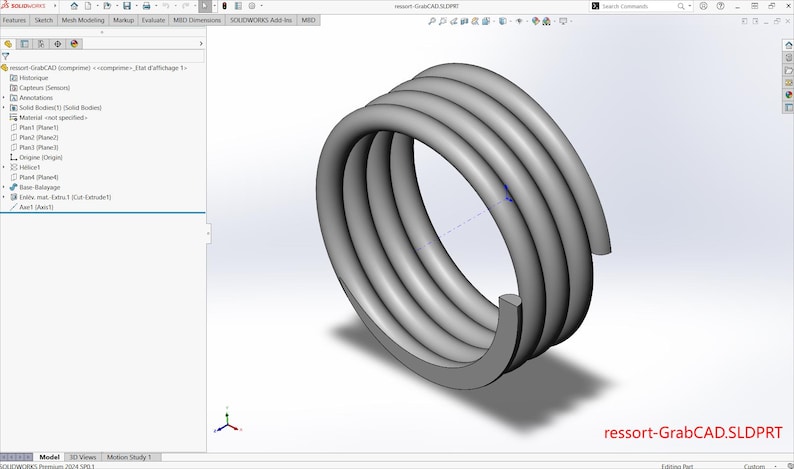The width and height of the screenshot is (794, 469).
Task: Click the Display Style cube icon
Action: [x=502, y=21]
